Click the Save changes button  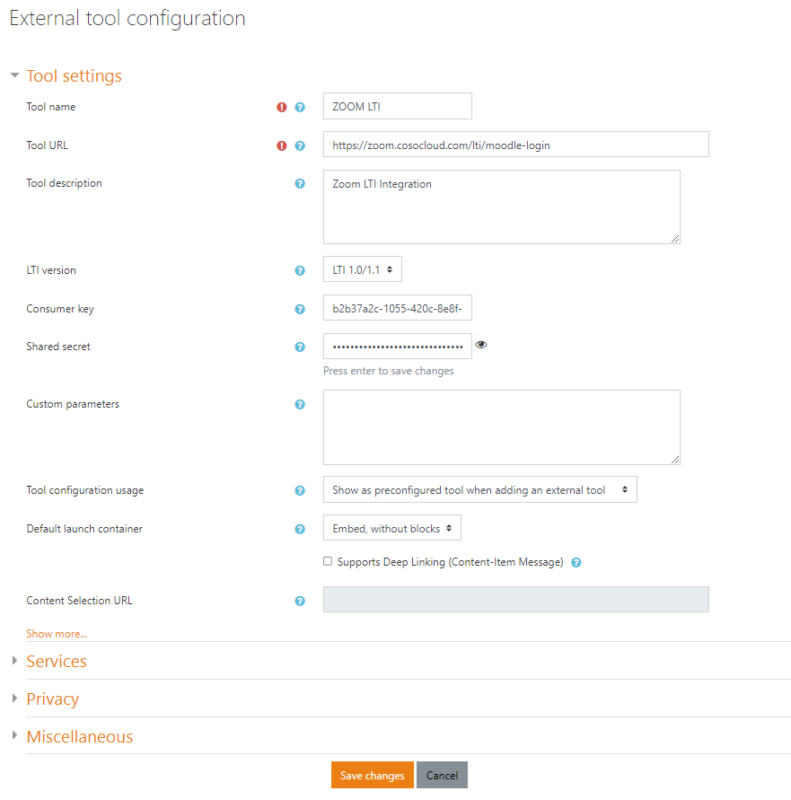click(x=372, y=775)
